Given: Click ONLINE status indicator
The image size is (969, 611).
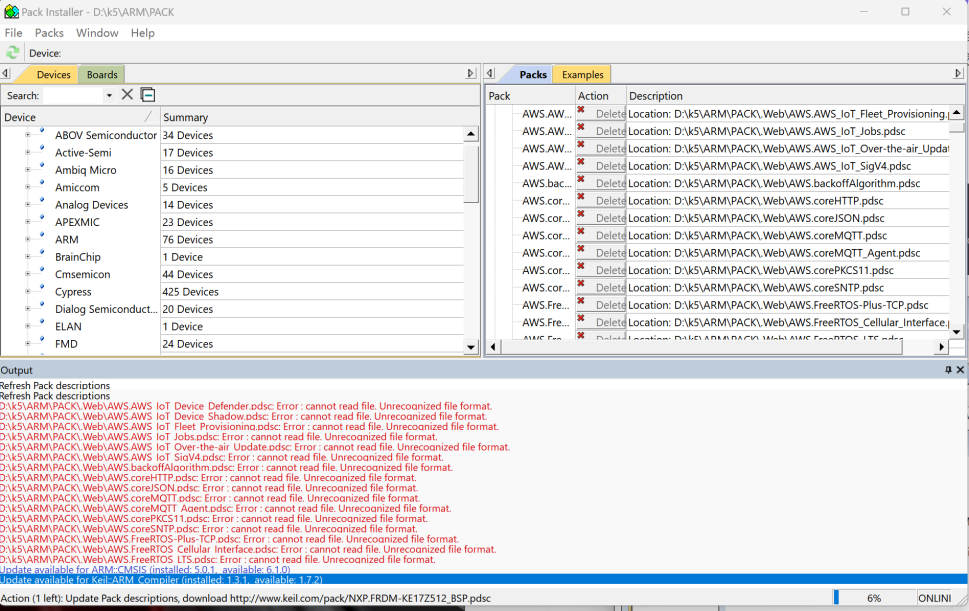Looking at the screenshot, I should 934,597.
